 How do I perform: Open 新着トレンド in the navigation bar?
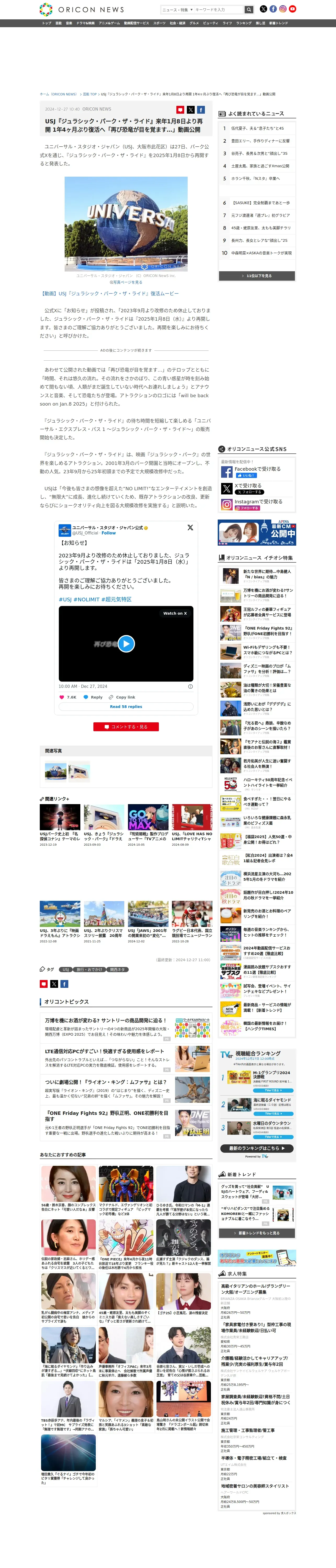click(x=279, y=23)
